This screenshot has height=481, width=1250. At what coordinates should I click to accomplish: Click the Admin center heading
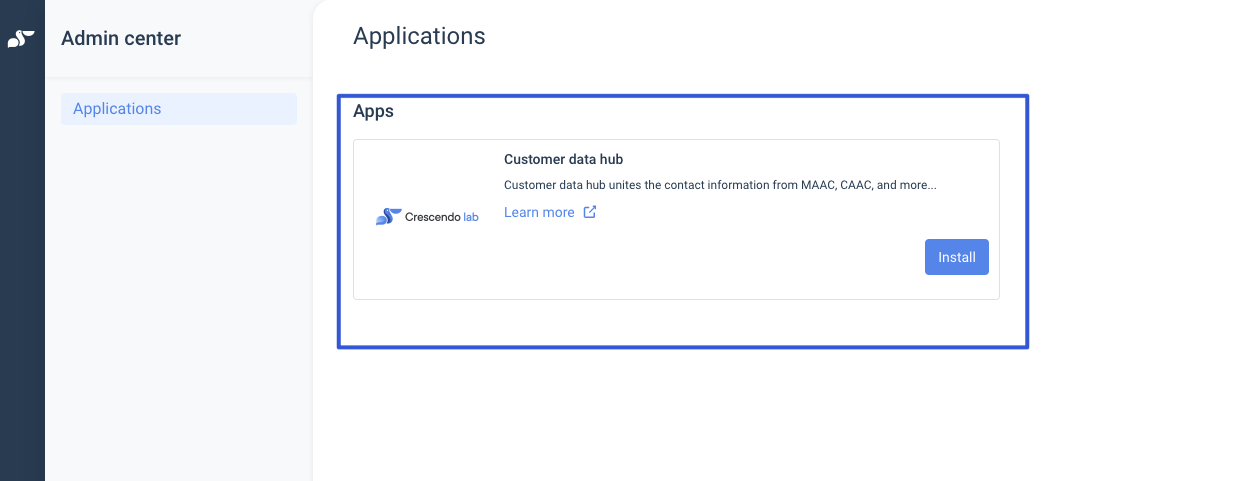[121, 39]
